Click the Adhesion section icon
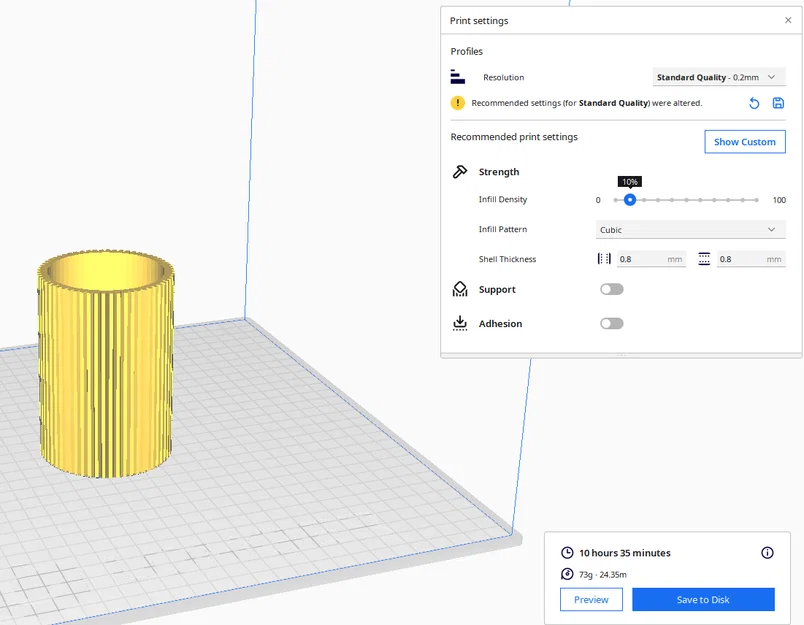Image resolution: width=804 pixels, height=625 pixels. pos(459,323)
